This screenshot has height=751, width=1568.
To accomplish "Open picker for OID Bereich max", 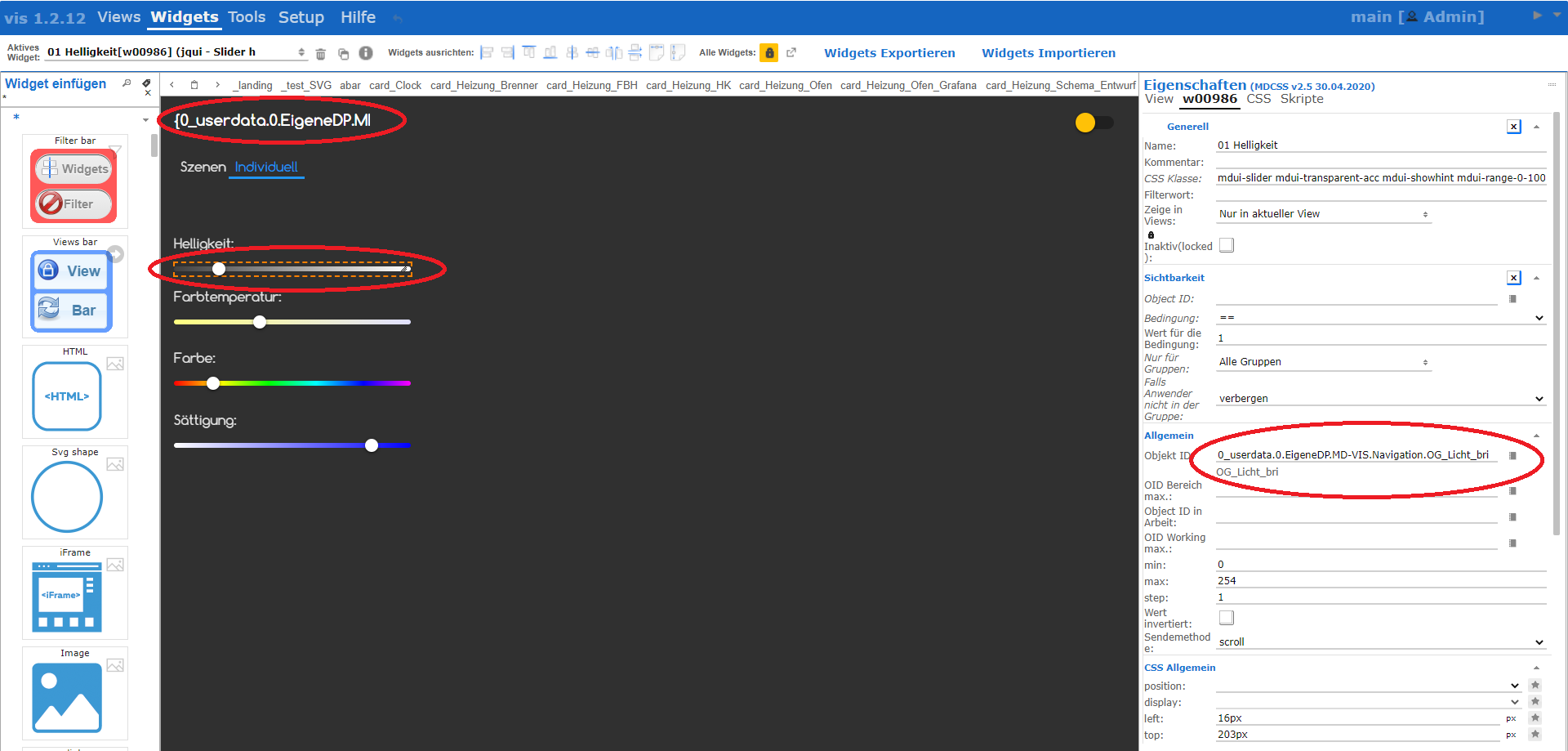I will (1512, 491).
